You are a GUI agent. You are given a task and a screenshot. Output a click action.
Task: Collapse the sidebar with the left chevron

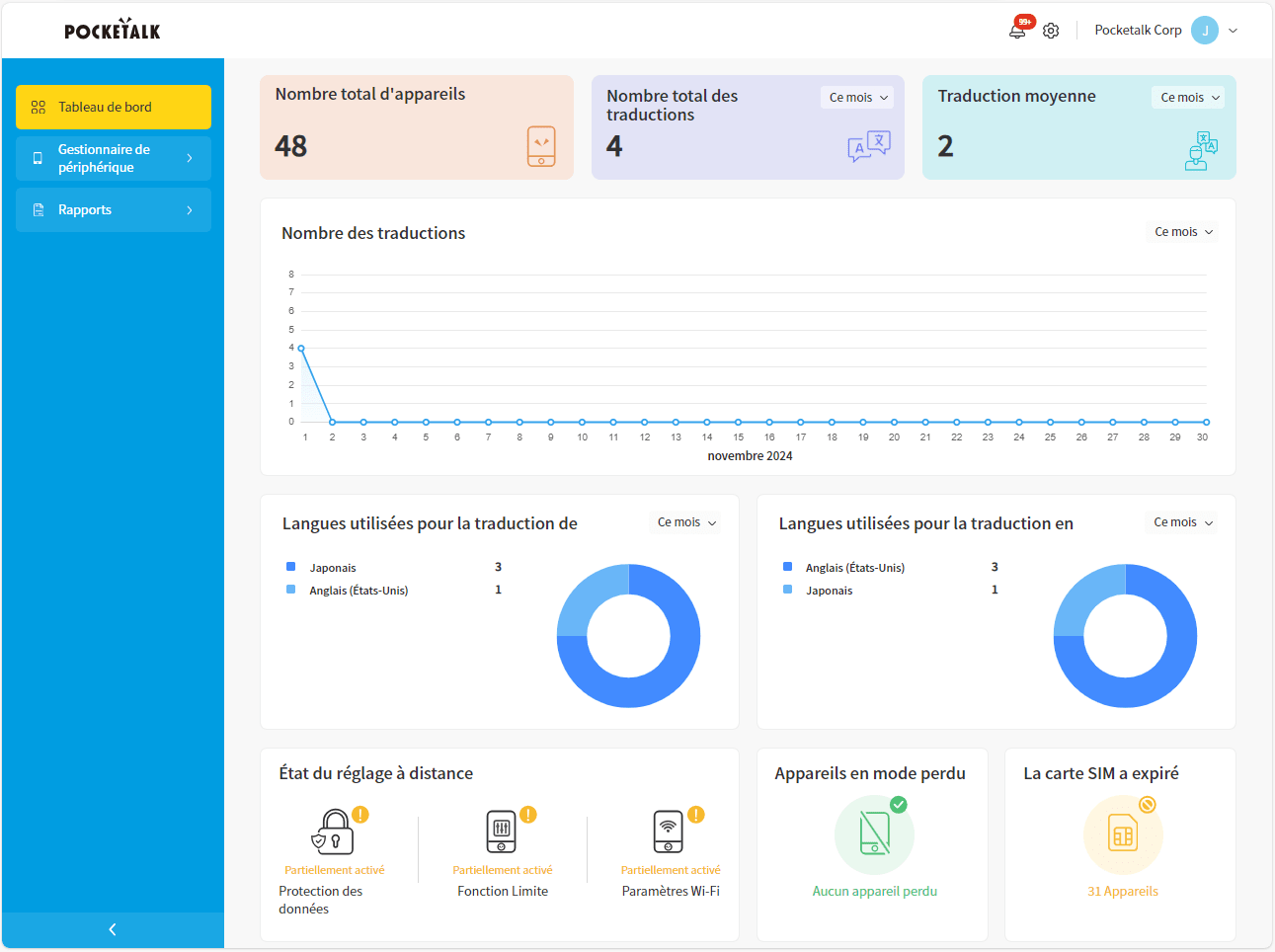(113, 929)
